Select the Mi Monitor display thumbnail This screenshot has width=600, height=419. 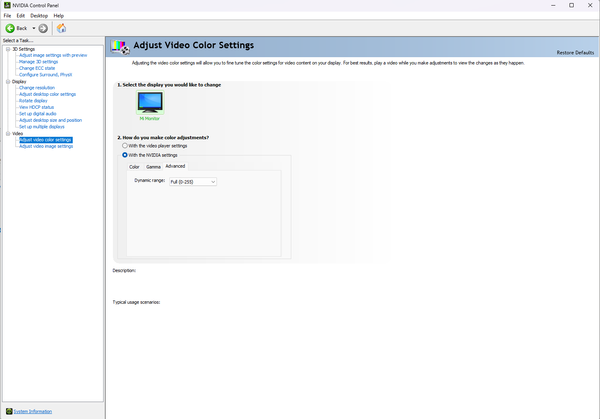coord(150,101)
